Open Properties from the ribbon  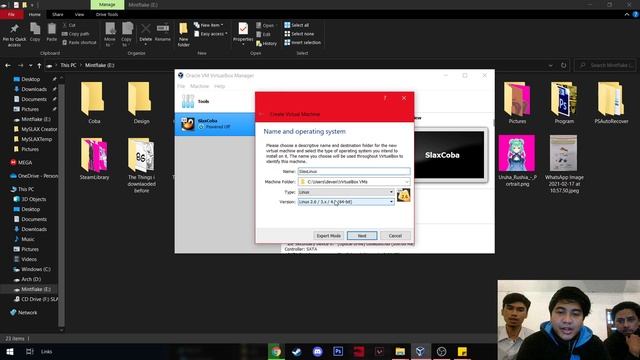point(243,33)
